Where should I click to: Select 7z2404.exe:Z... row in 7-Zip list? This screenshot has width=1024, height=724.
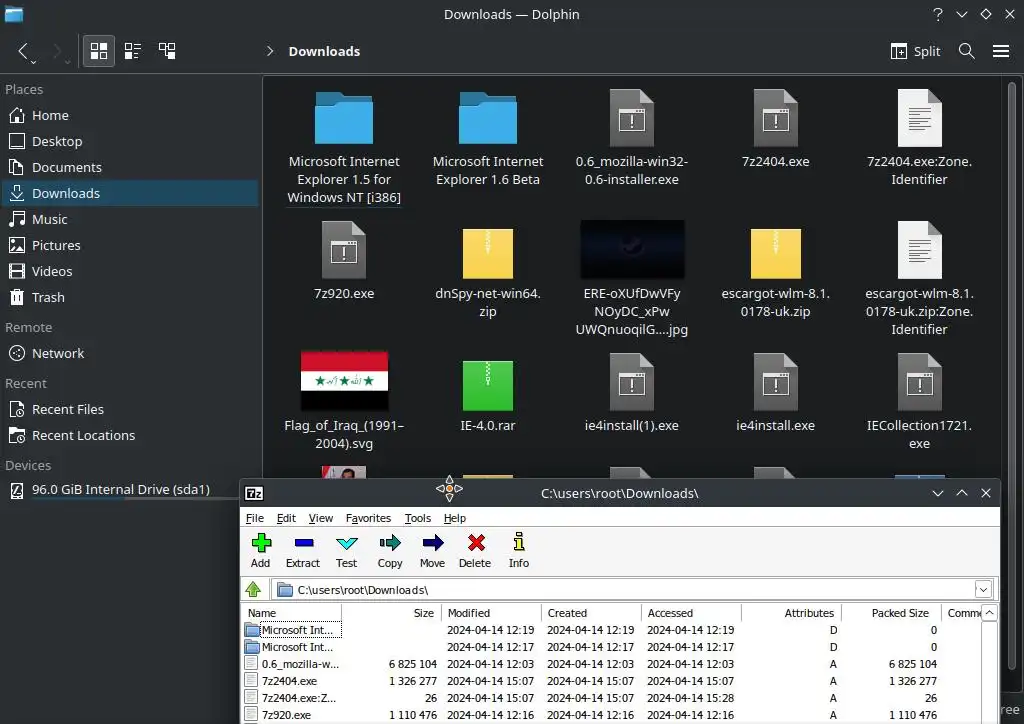(x=612, y=698)
